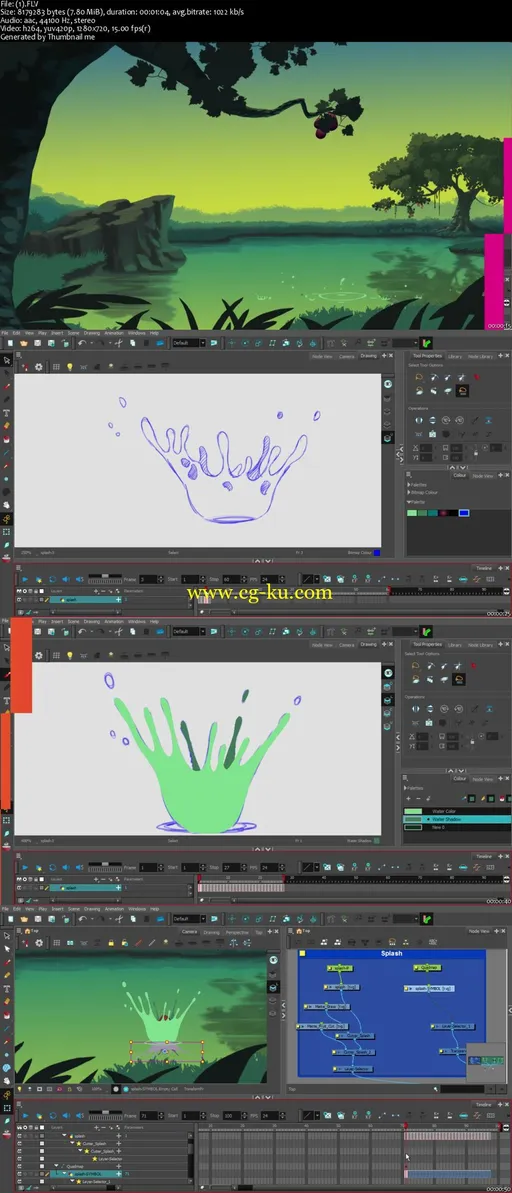Click Frame number field in blue-sketch playback bar

point(148,579)
